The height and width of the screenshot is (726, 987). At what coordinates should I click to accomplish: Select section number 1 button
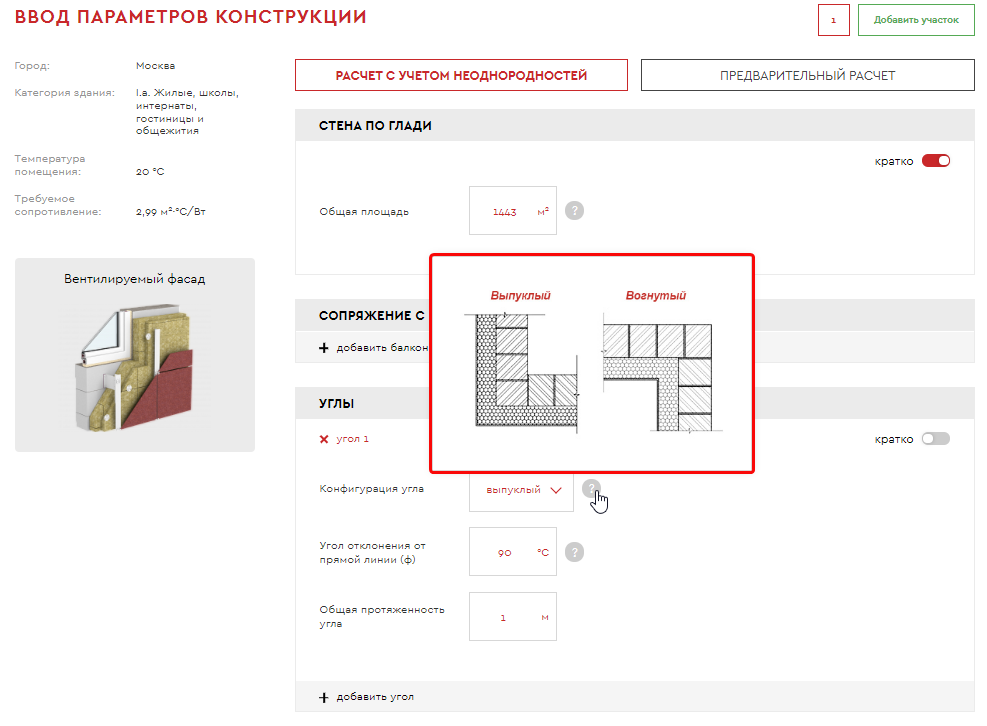[x=833, y=20]
